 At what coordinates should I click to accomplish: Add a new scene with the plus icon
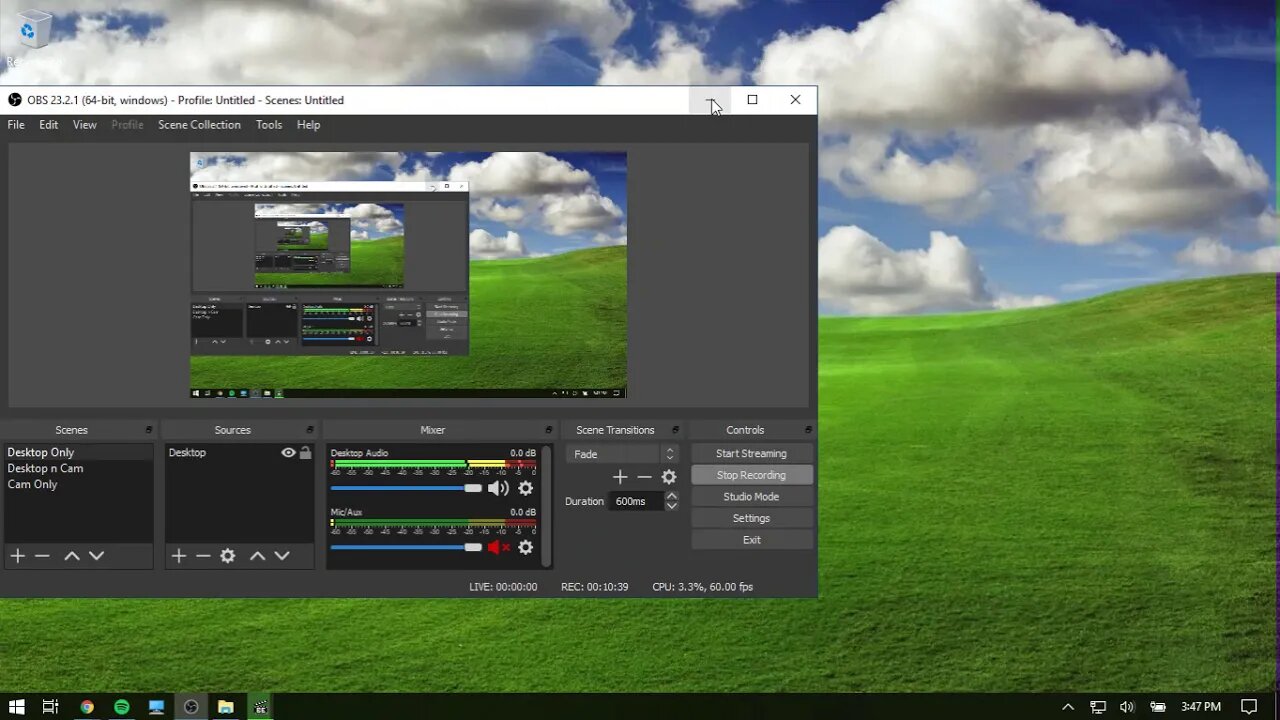click(17, 556)
